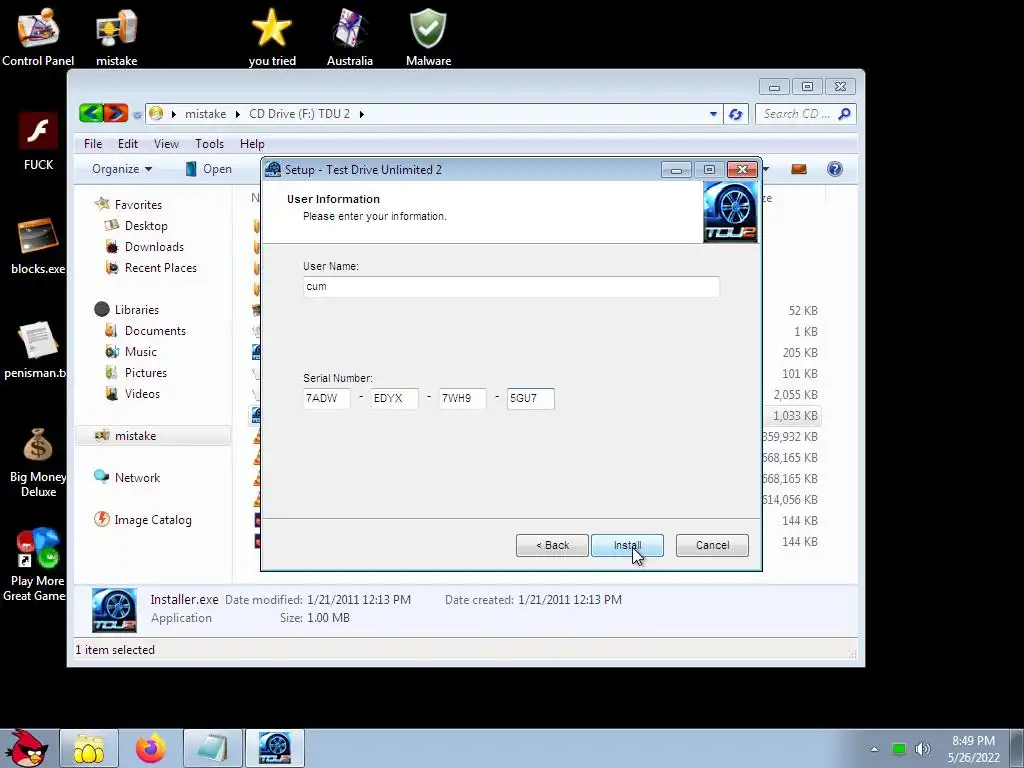The width and height of the screenshot is (1024, 768).
Task: Open the Malware shield icon
Action: (428, 36)
